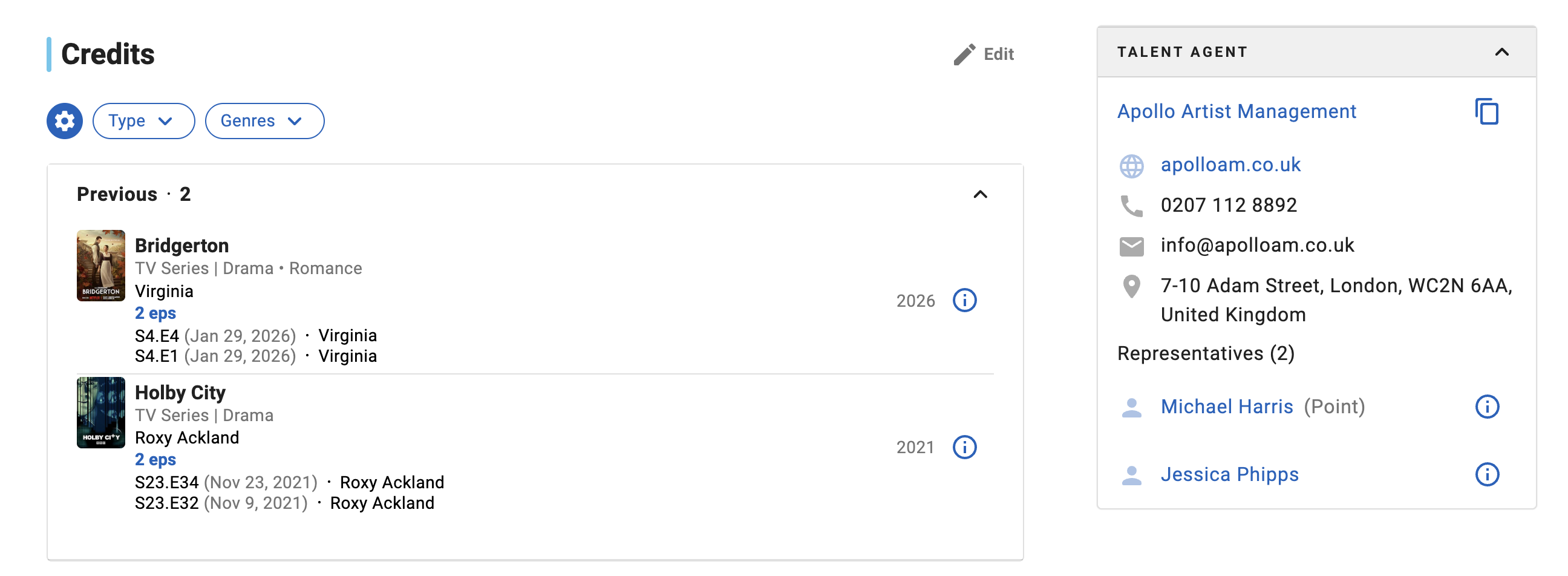The height and width of the screenshot is (576, 1568).
Task: Click the Bridgerton poster thumbnail
Action: pyautogui.click(x=101, y=266)
